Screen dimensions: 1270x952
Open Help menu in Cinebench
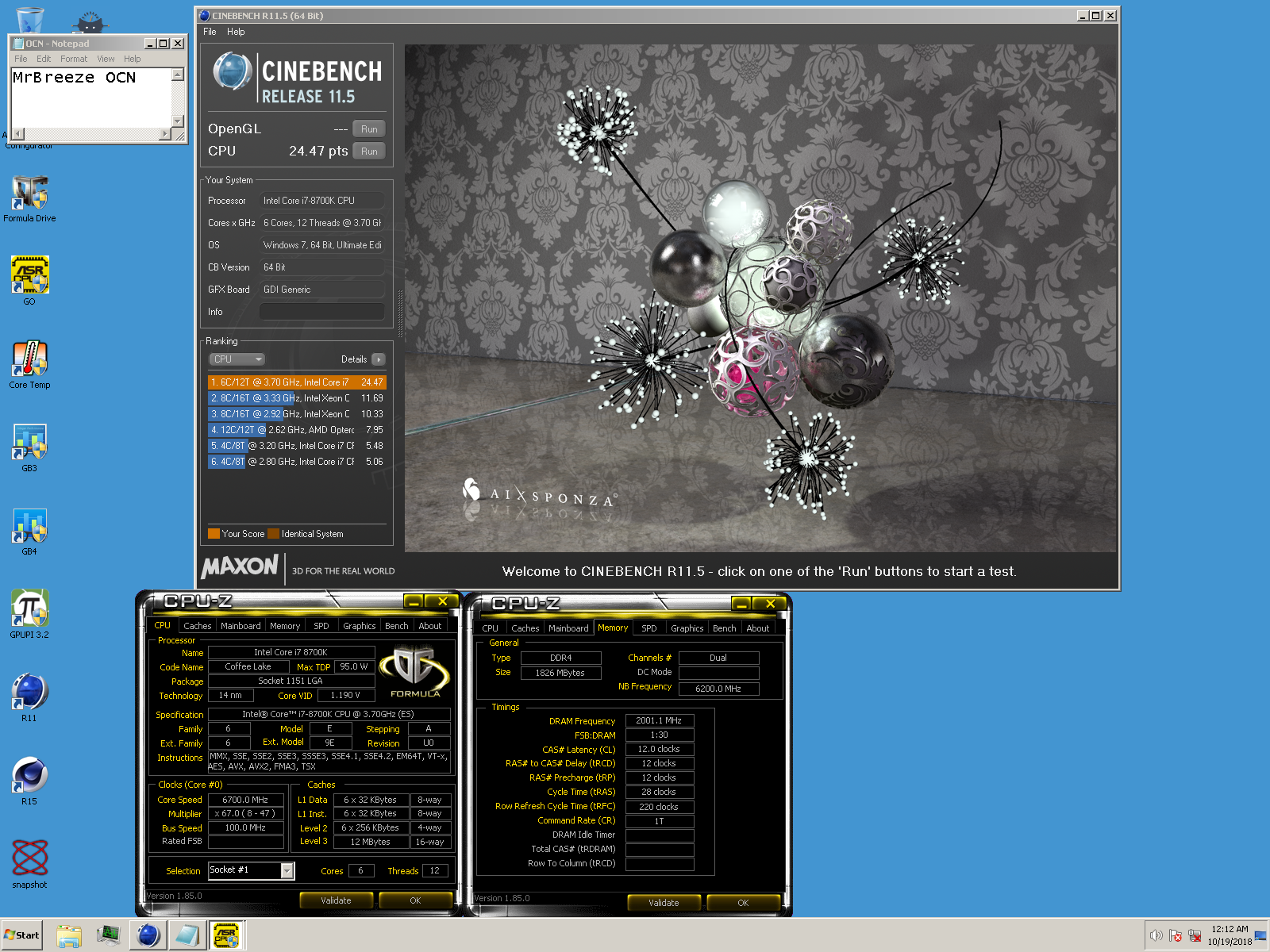pos(236,32)
